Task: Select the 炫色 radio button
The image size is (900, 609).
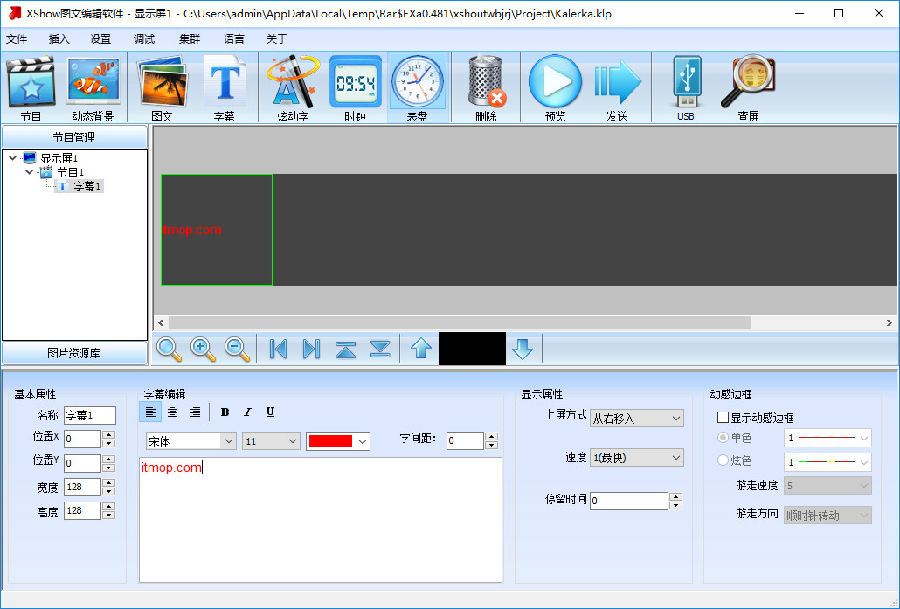Action: coord(723,460)
